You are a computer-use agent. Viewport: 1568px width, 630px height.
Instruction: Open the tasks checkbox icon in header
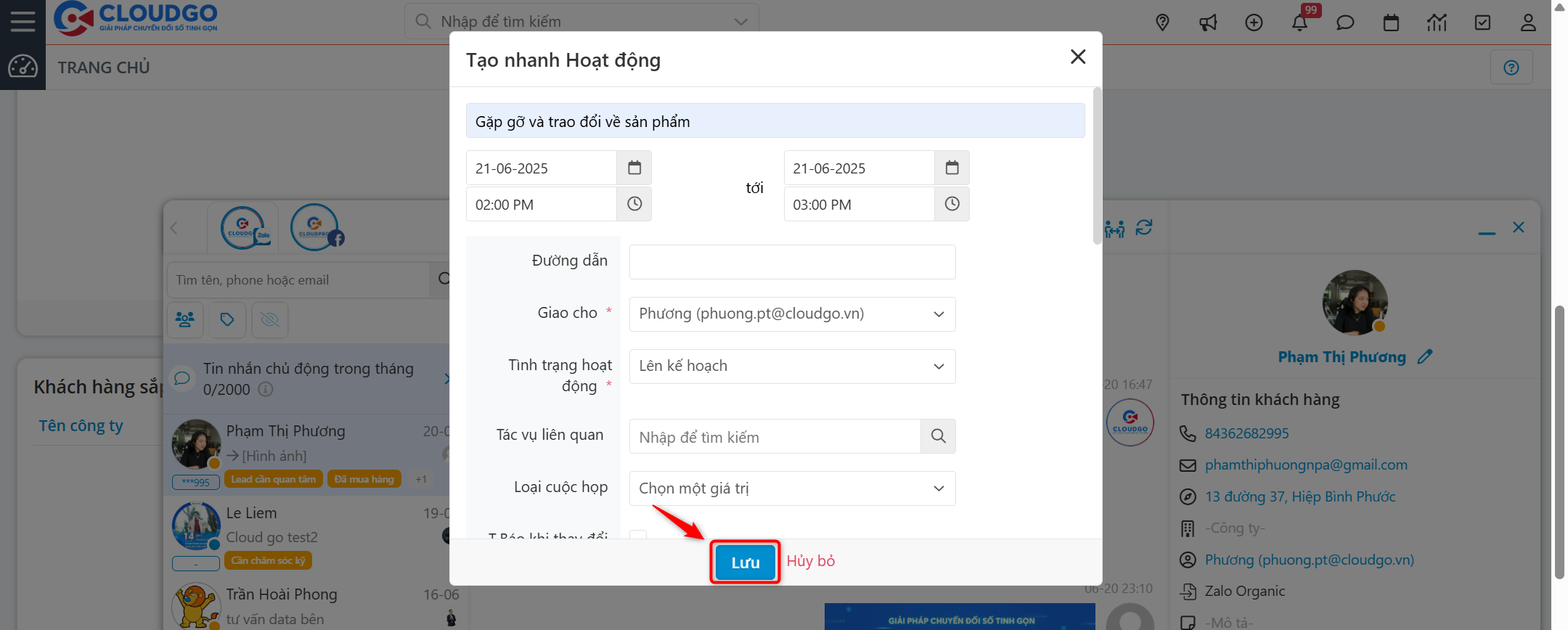[x=1482, y=22]
